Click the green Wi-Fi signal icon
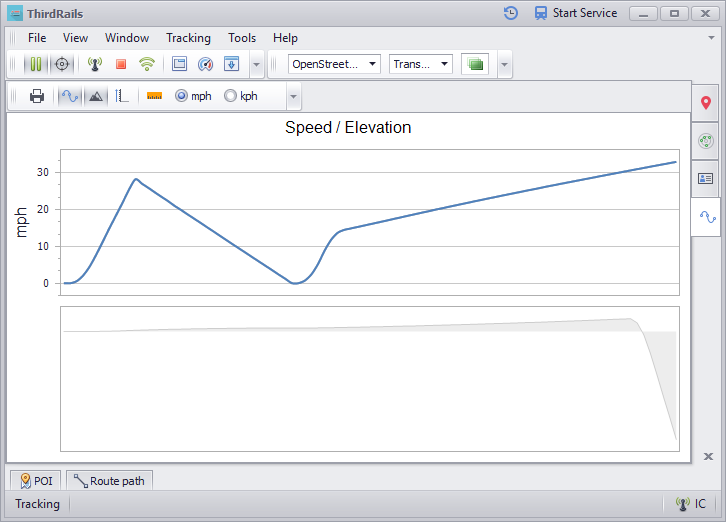 pos(147,64)
